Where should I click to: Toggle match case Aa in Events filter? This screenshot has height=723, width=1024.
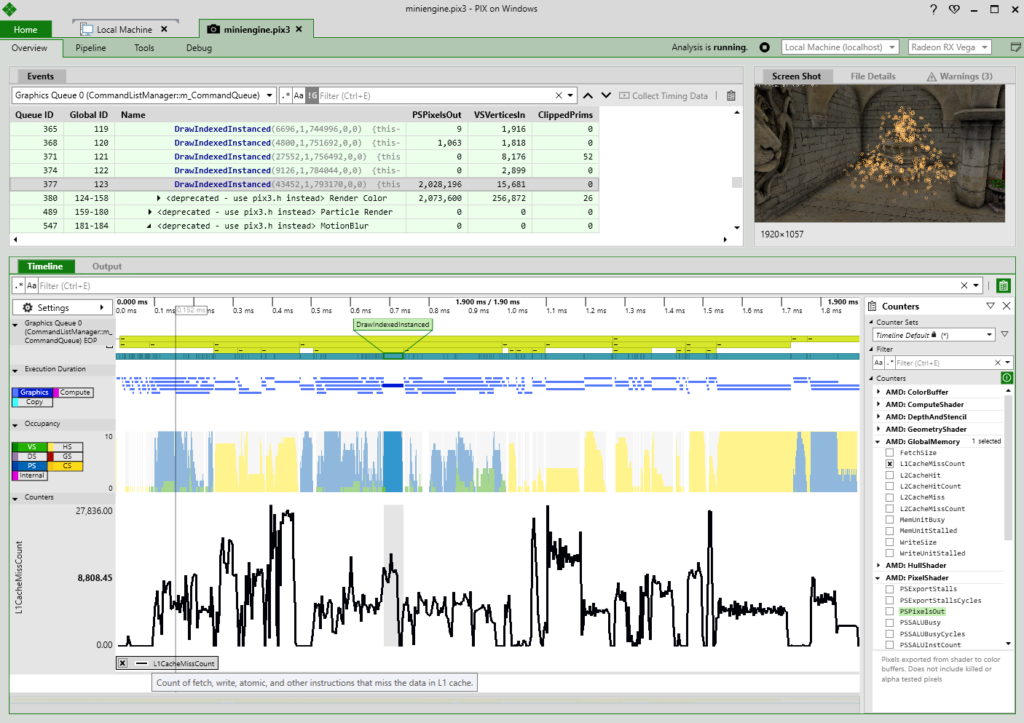pos(298,95)
